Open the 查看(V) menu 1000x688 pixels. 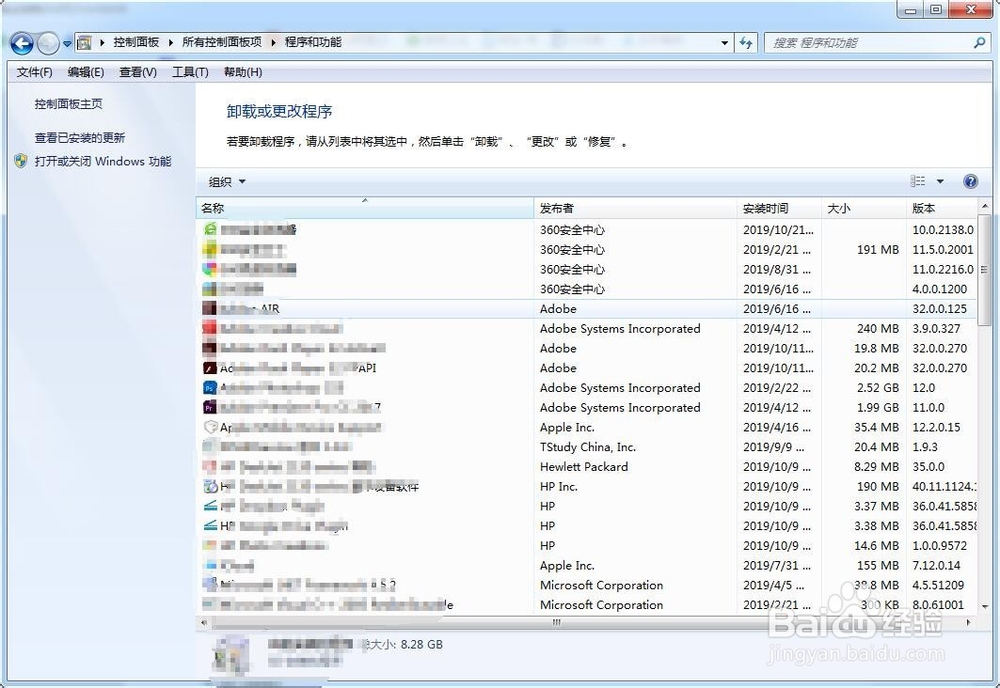point(137,72)
